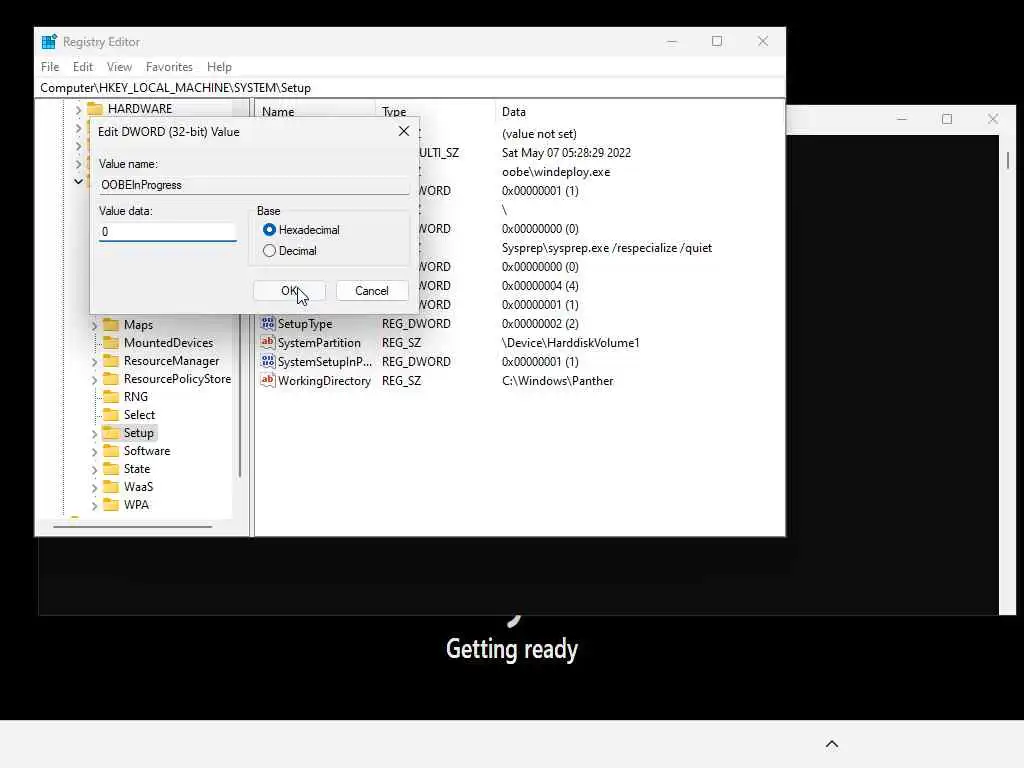1024x768 pixels.
Task: Expand the WaaS tree node
Action: tap(94, 487)
